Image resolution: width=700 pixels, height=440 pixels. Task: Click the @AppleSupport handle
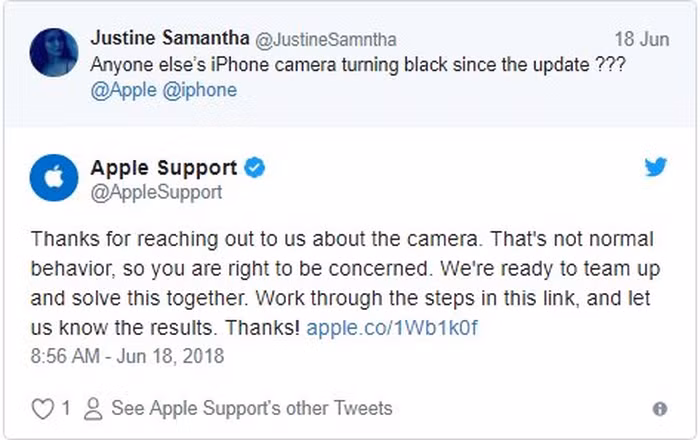click(156, 192)
